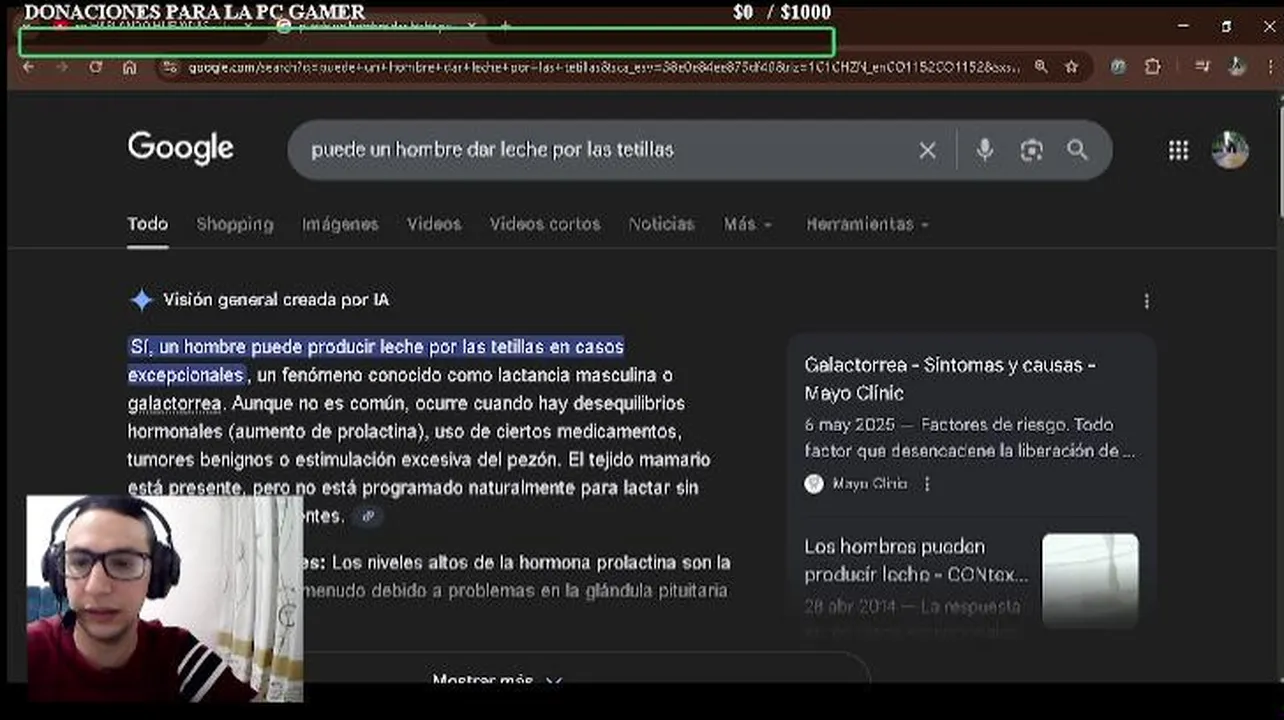Viewport: 1284px width, 720px height.
Task: Switch to the Imágenes tab
Action: [341, 224]
